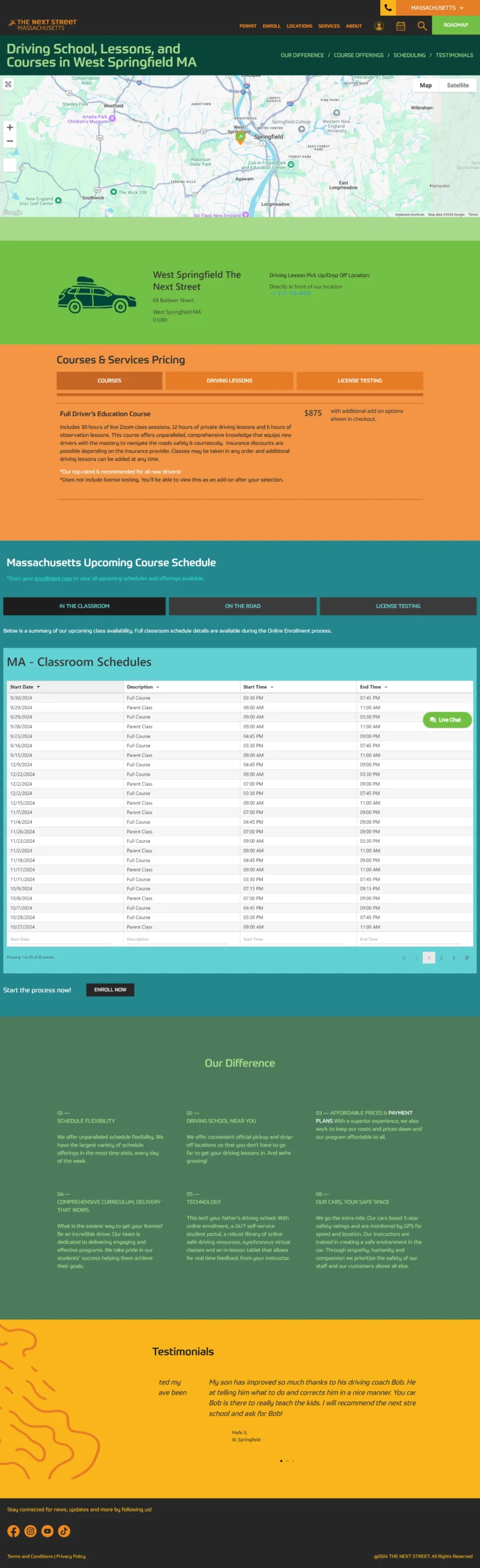Visit the YouTube channel icon
The width and height of the screenshot is (480, 1568).
(x=47, y=1531)
